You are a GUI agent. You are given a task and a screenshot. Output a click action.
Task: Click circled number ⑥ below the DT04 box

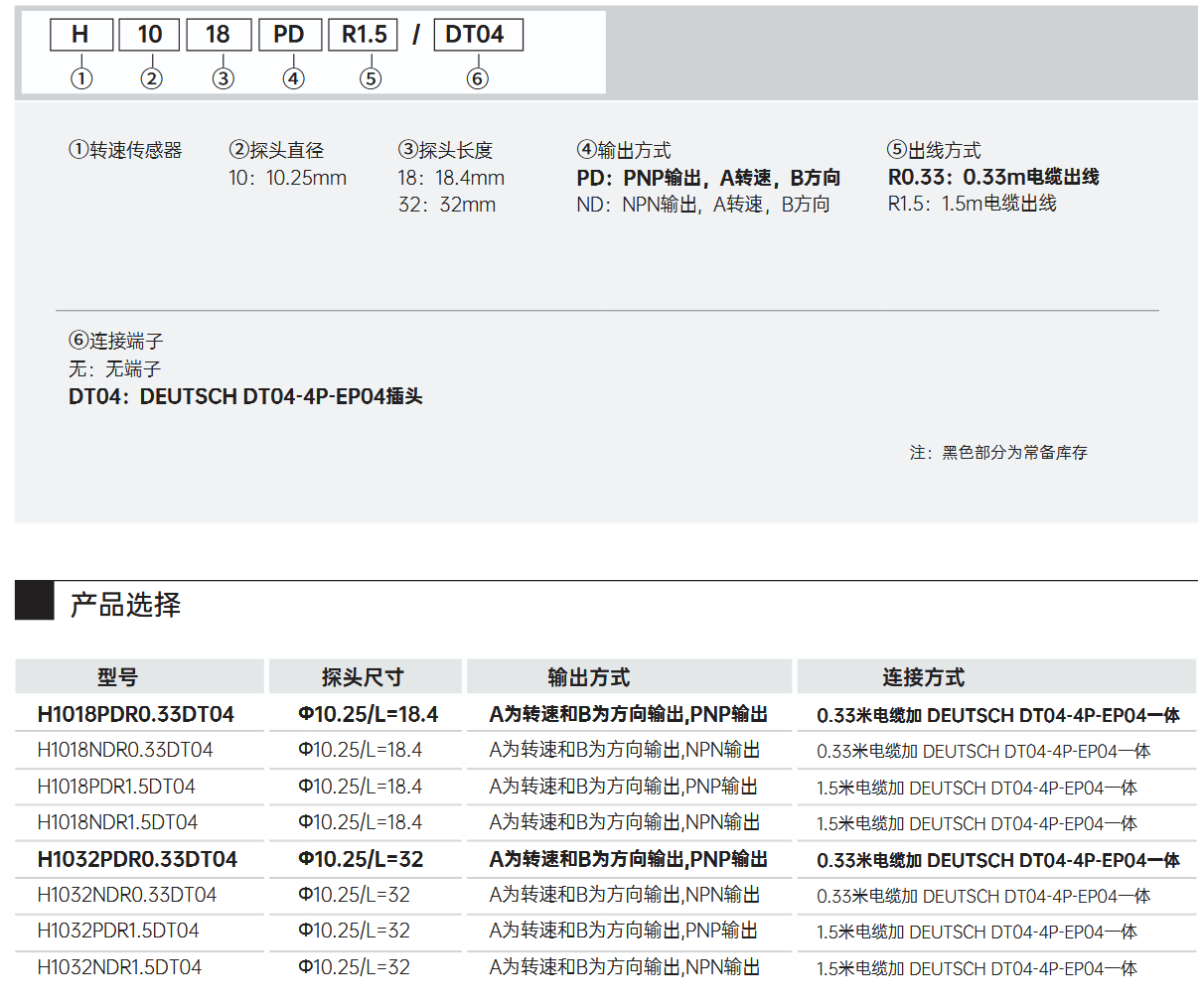[x=478, y=78]
